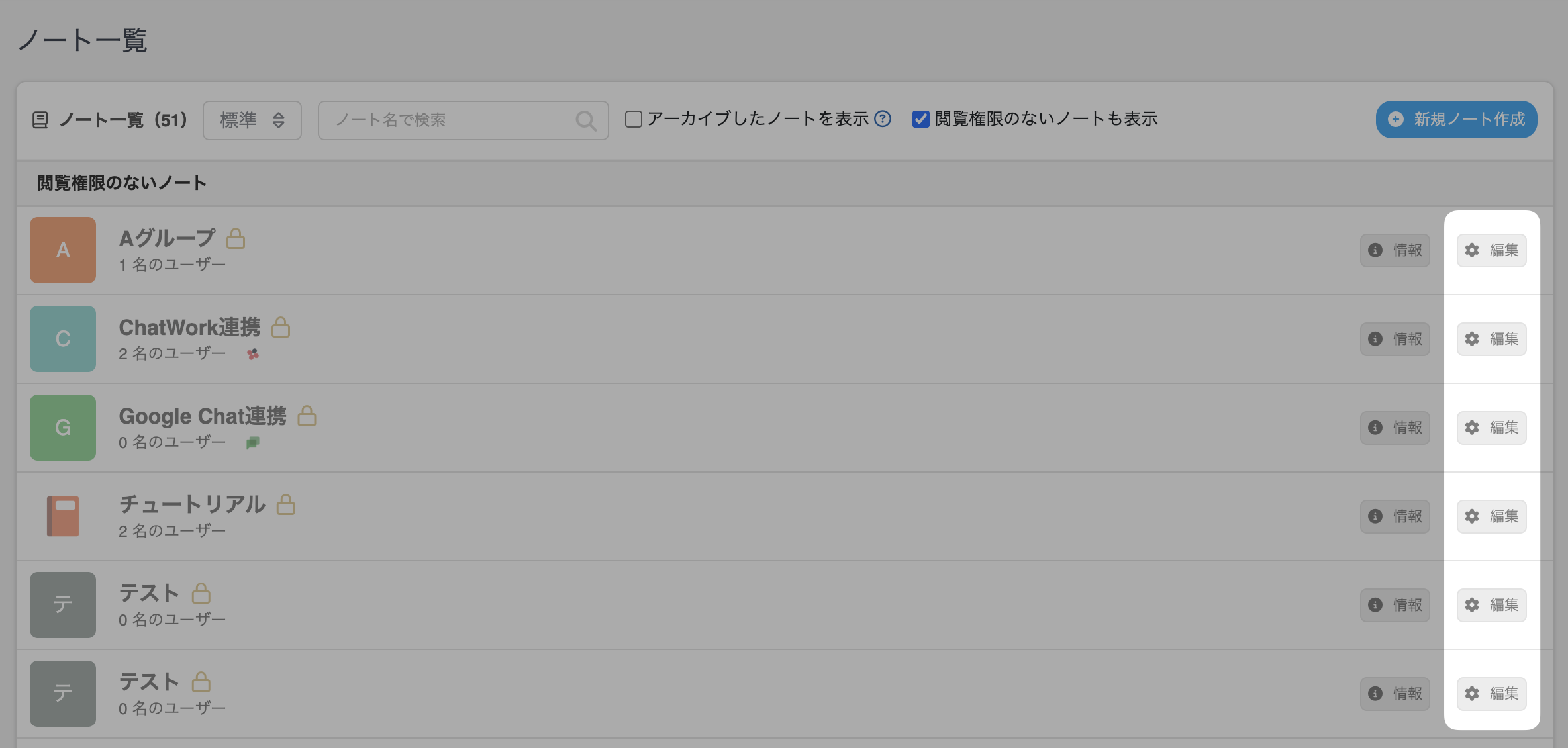
Task: Click the help question mark icon
Action: pos(883,118)
